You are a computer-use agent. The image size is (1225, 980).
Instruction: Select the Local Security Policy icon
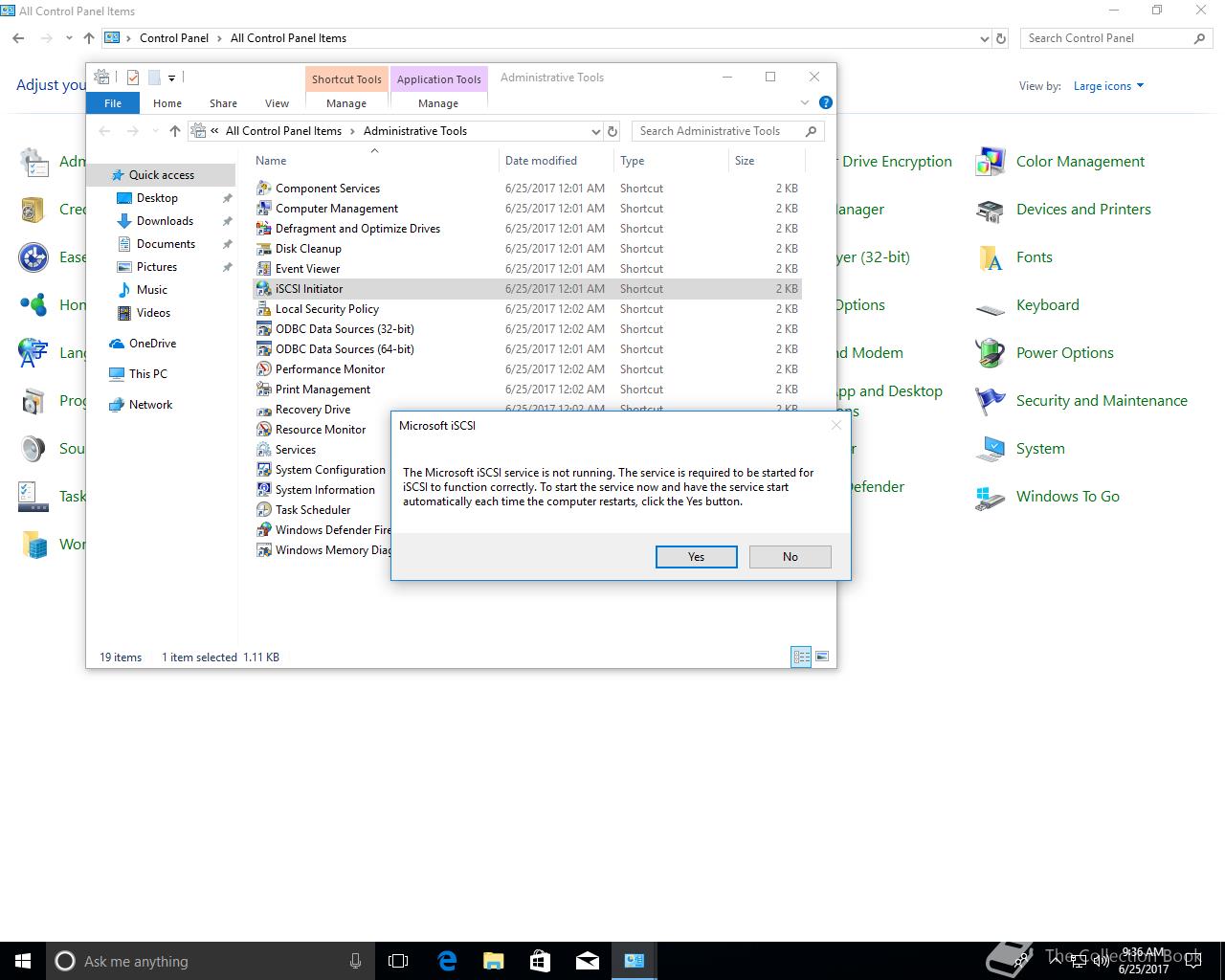coord(264,309)
